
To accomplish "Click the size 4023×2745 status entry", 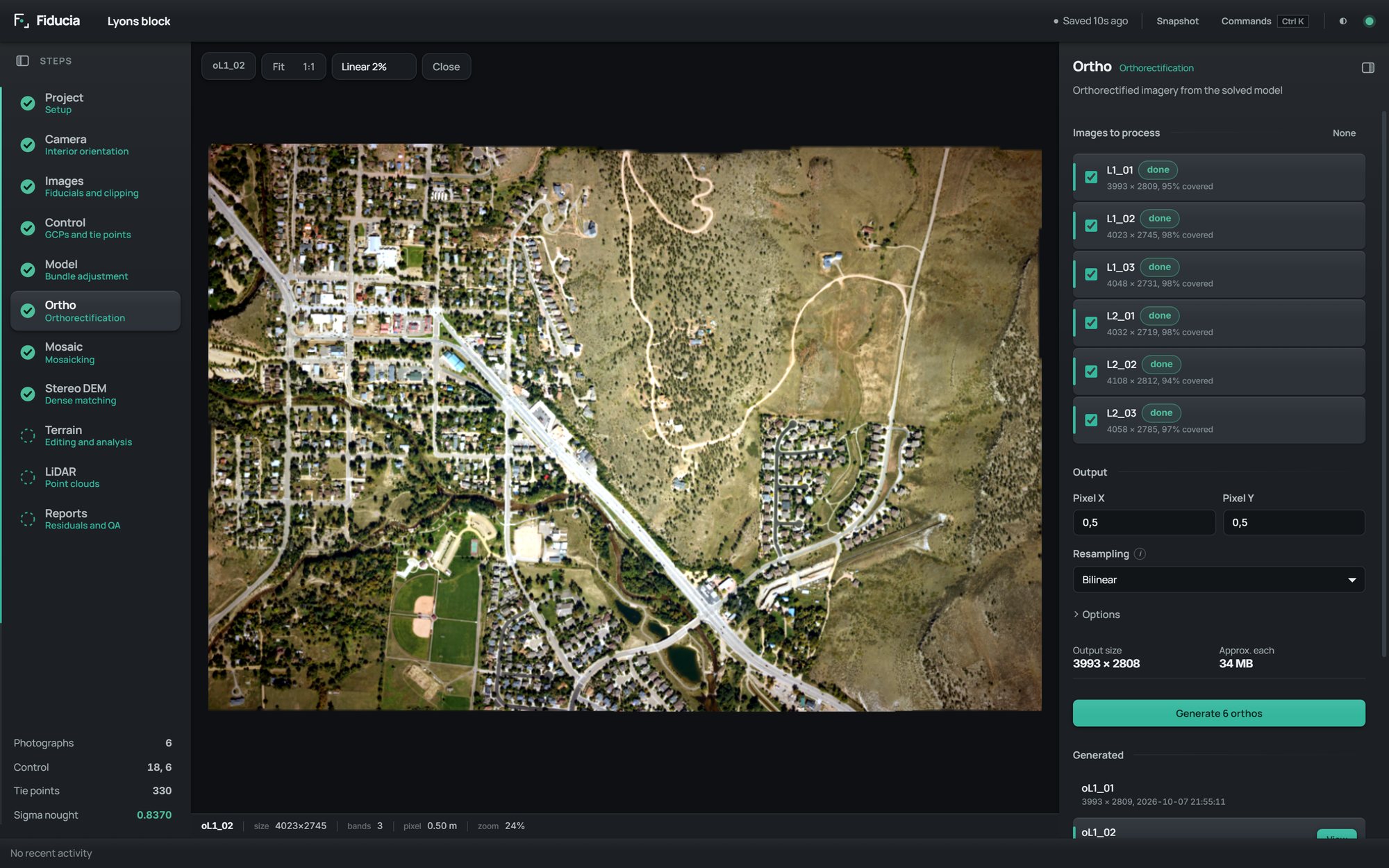I will (x=290, y=826).
